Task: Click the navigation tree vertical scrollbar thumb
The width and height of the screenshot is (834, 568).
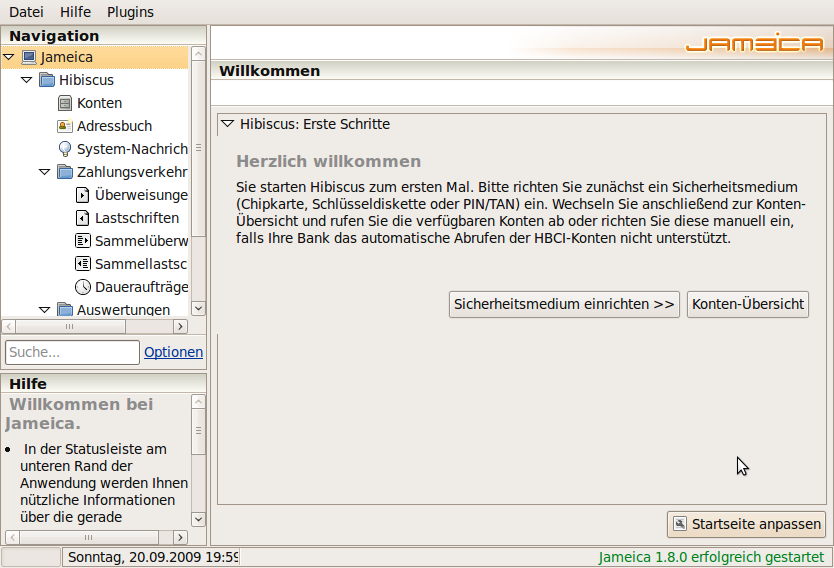Action: point(198,148)
